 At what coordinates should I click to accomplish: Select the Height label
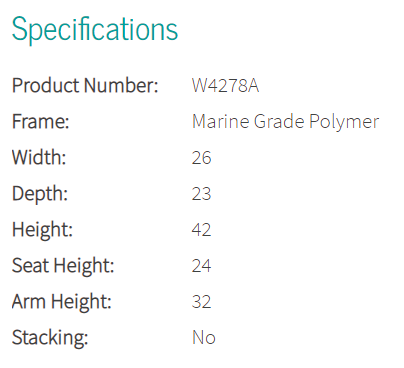coord(42,230)
